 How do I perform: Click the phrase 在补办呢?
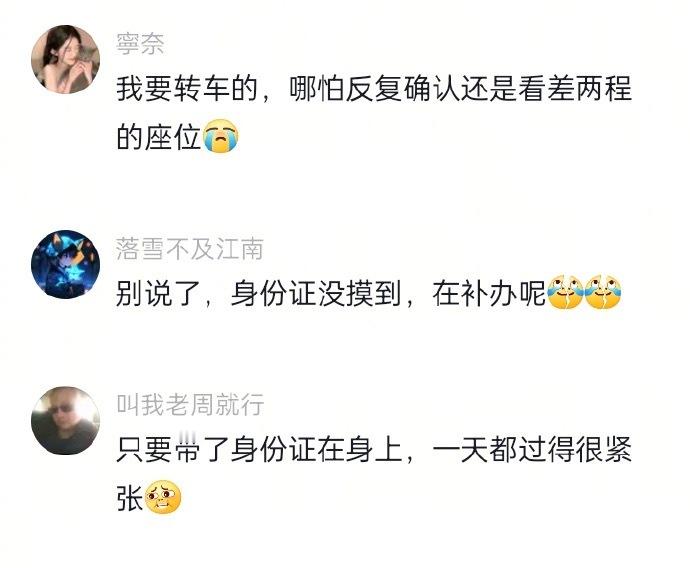pyautogui.click(x=489, y=293)
